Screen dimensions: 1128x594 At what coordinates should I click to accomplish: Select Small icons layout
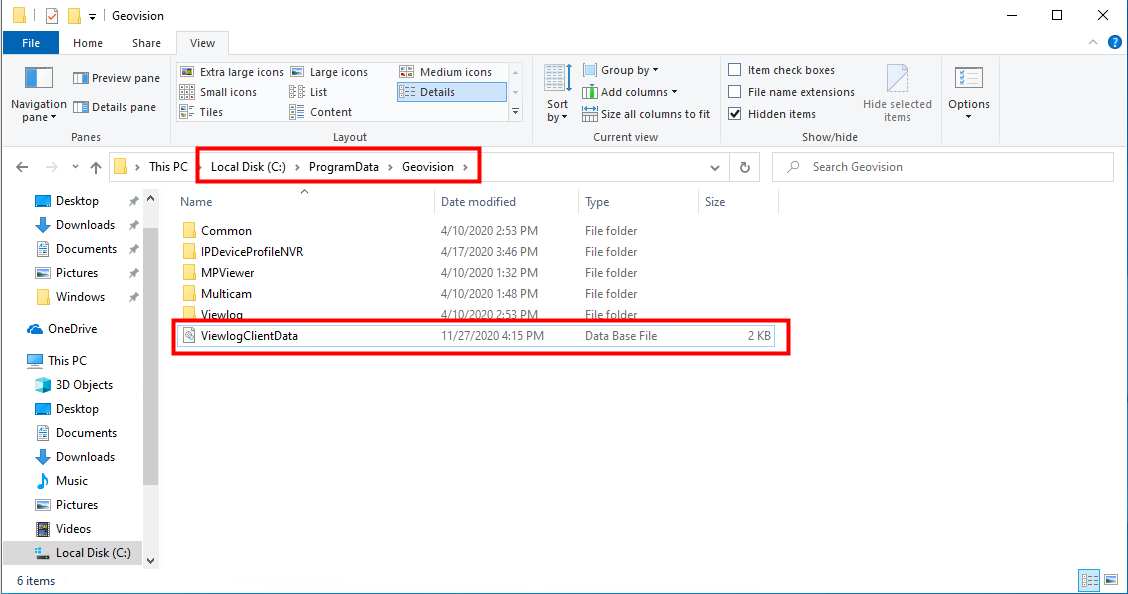tap(218, 92)
